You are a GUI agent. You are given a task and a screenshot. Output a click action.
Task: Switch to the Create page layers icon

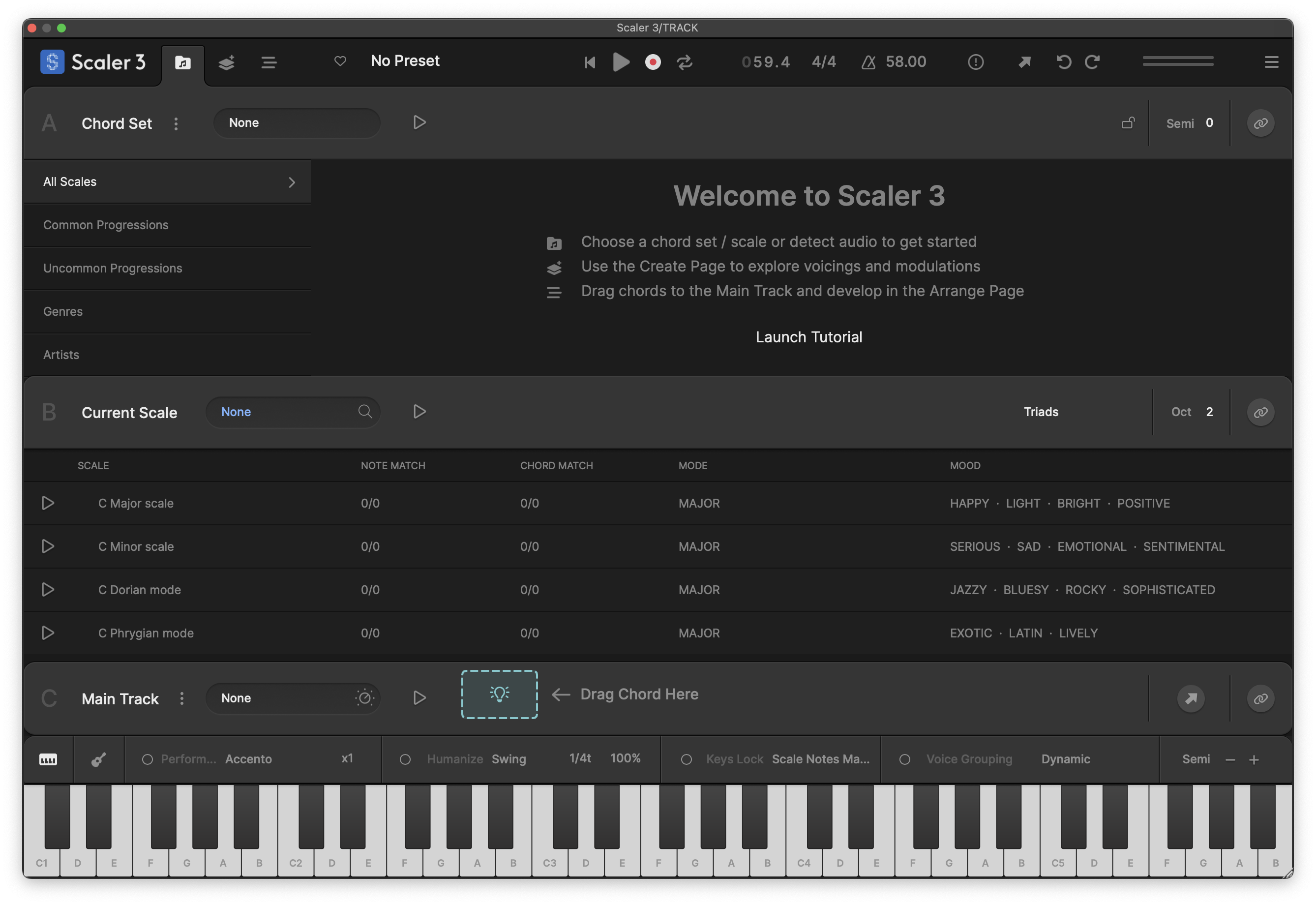coord(226,62)
